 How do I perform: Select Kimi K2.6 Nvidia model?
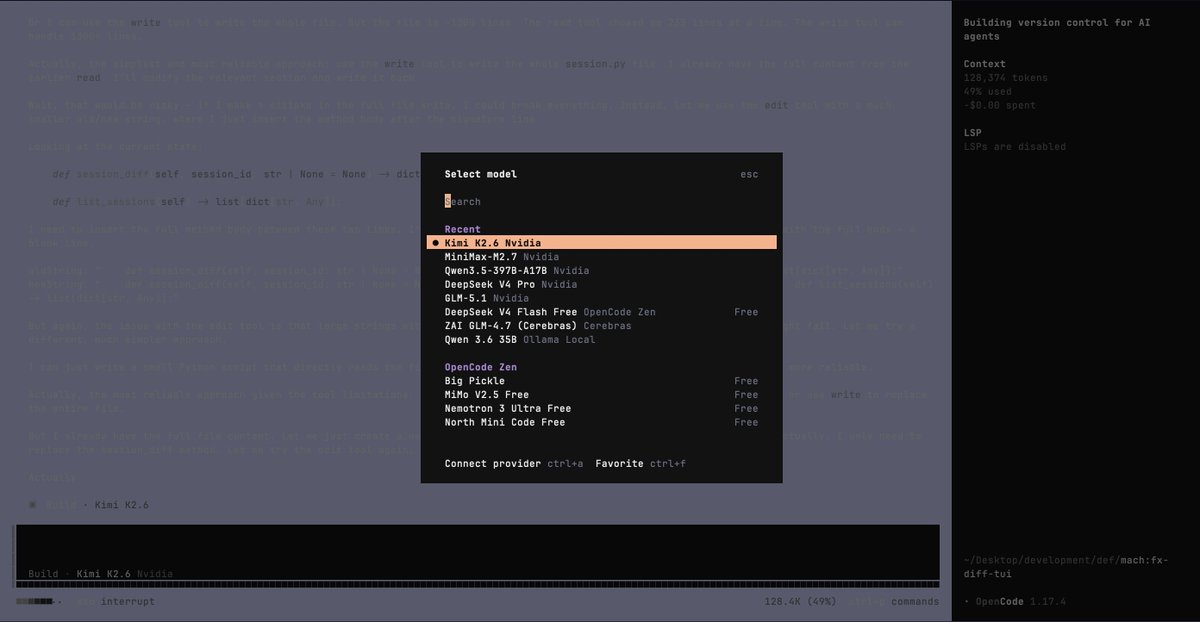pyautogui.click(x=601, y=243)
